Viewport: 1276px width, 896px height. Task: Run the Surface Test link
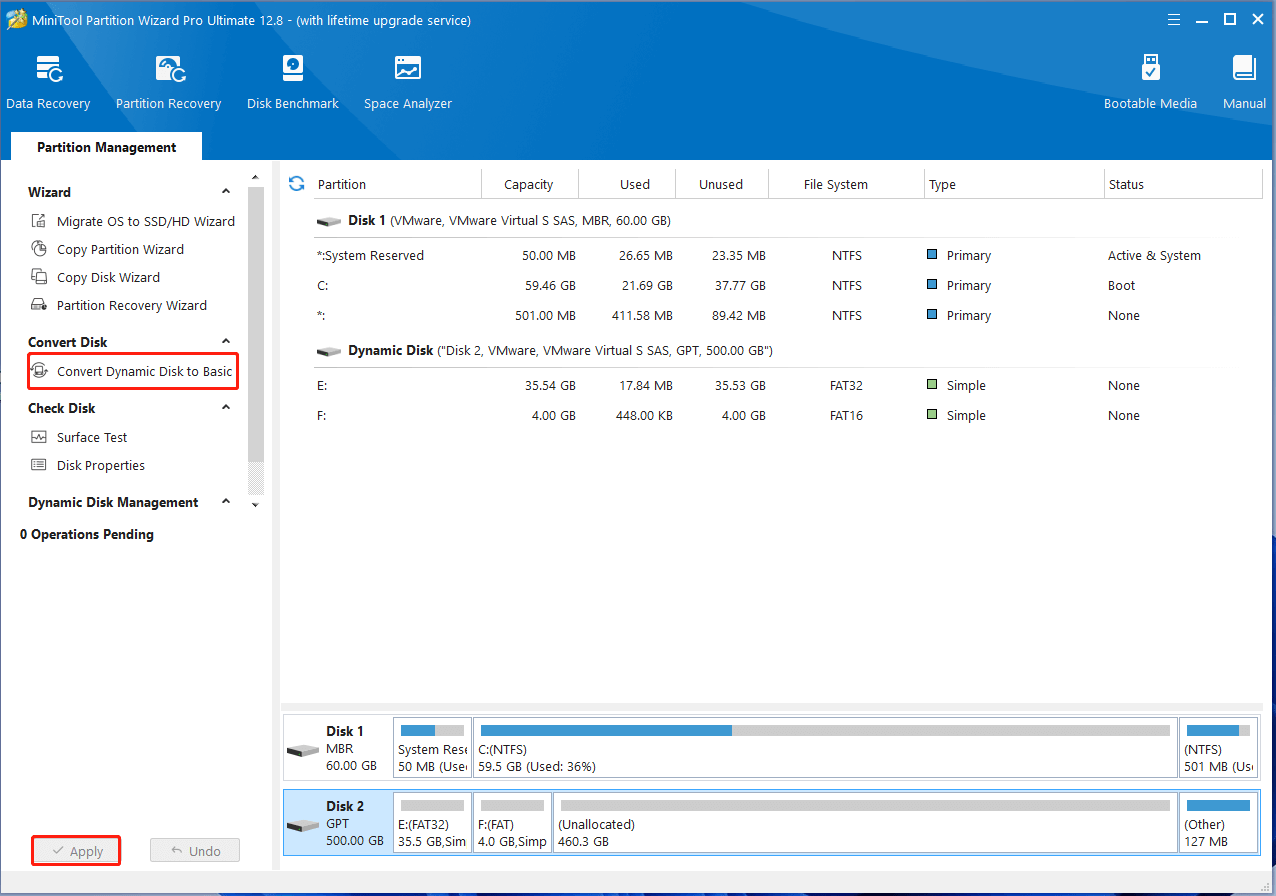[92, 437]
